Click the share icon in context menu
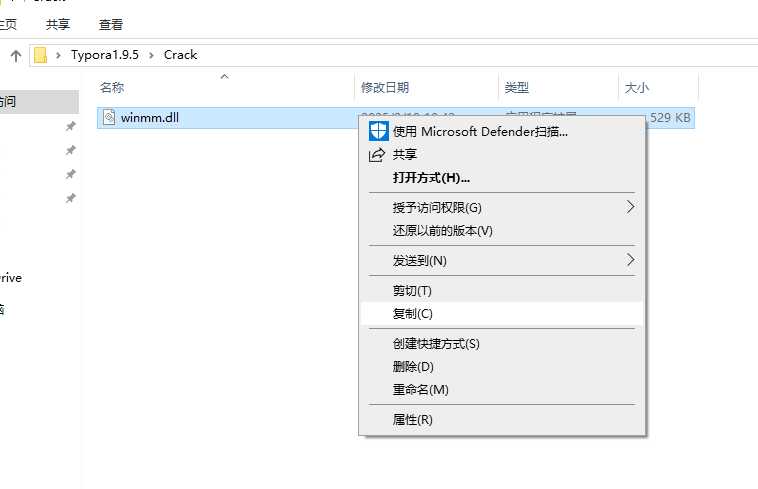758x489 pixels. coord(377,155)
